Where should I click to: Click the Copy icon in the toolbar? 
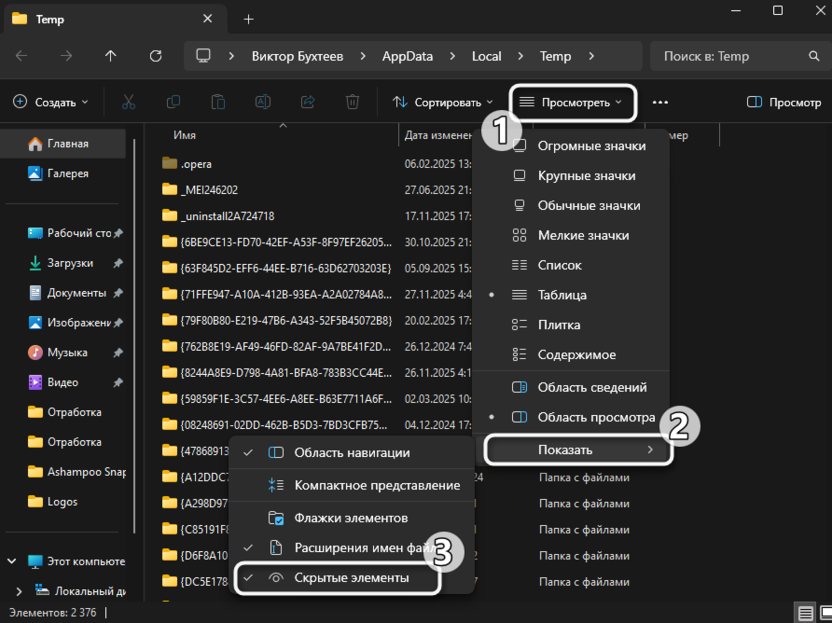click(x=173, y=102)
